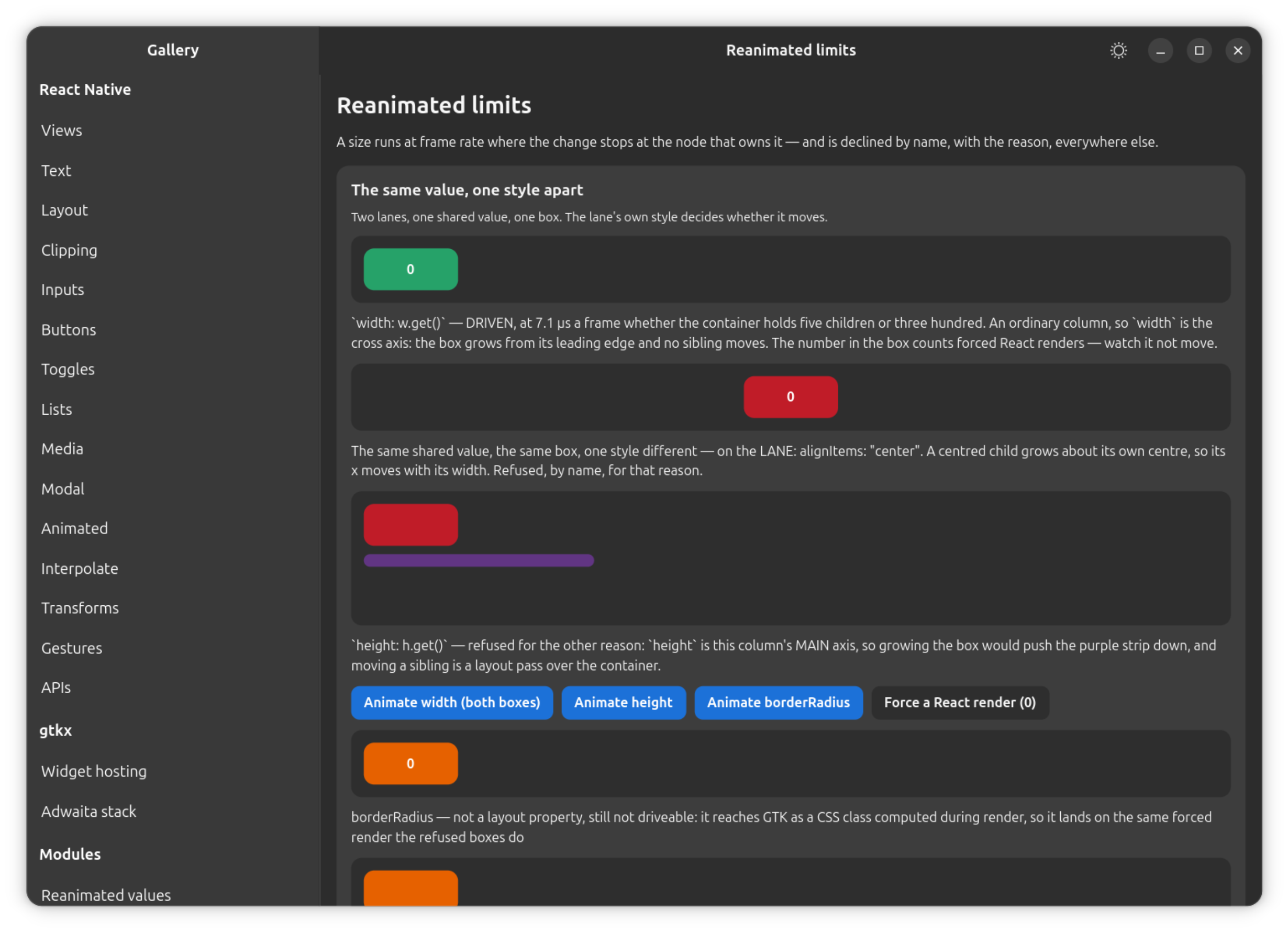Click the Animate width (both boxes) button

click(451, 703)
